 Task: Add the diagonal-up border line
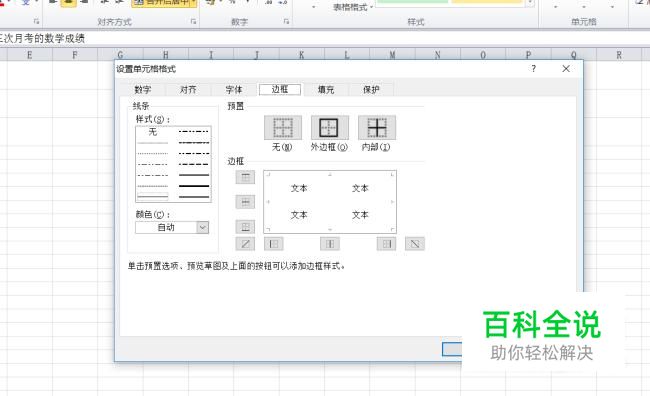coord(245,244)
